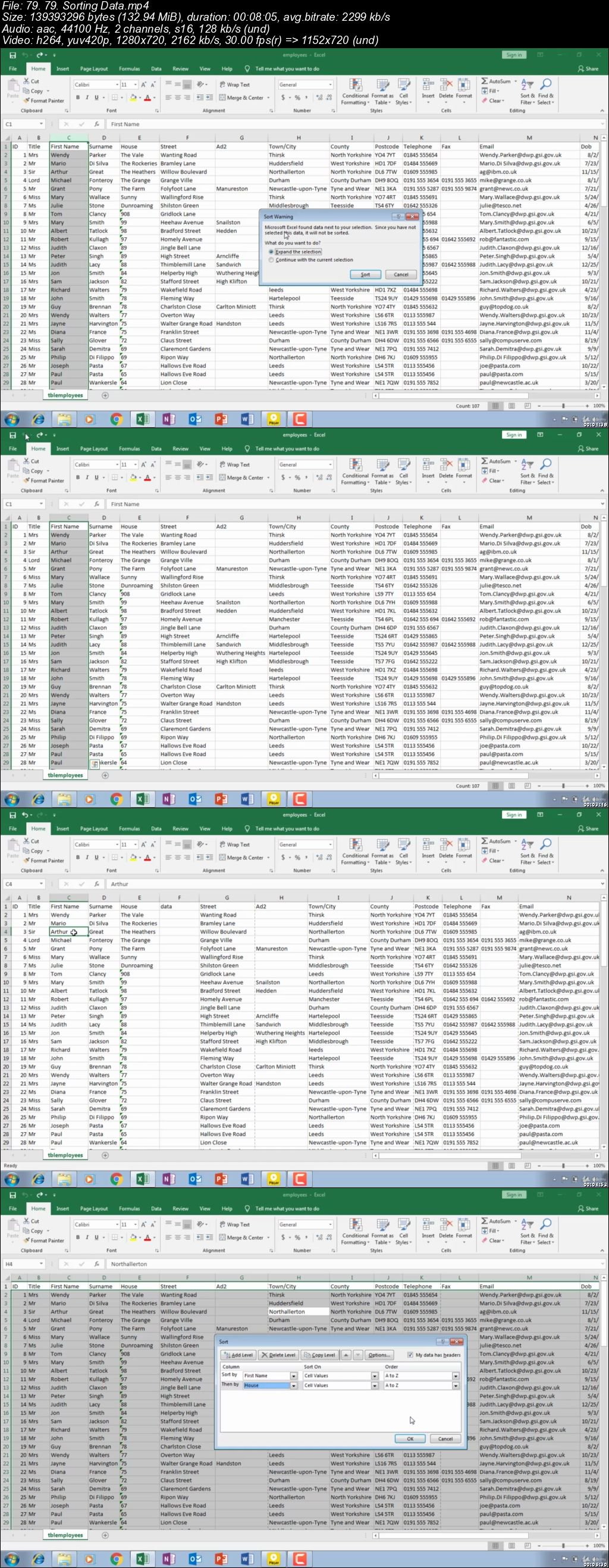Click the Copy Level button

click(x=320, y=1355)
